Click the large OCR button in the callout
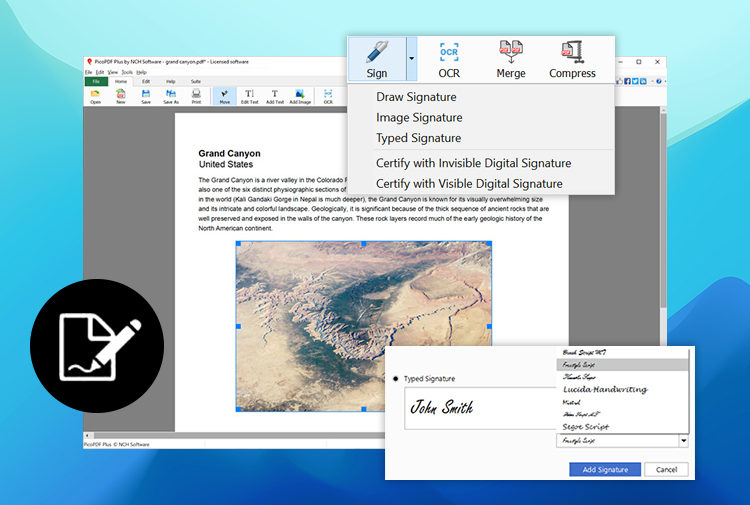Screen dimensions: 750x505 coord(449,59)
